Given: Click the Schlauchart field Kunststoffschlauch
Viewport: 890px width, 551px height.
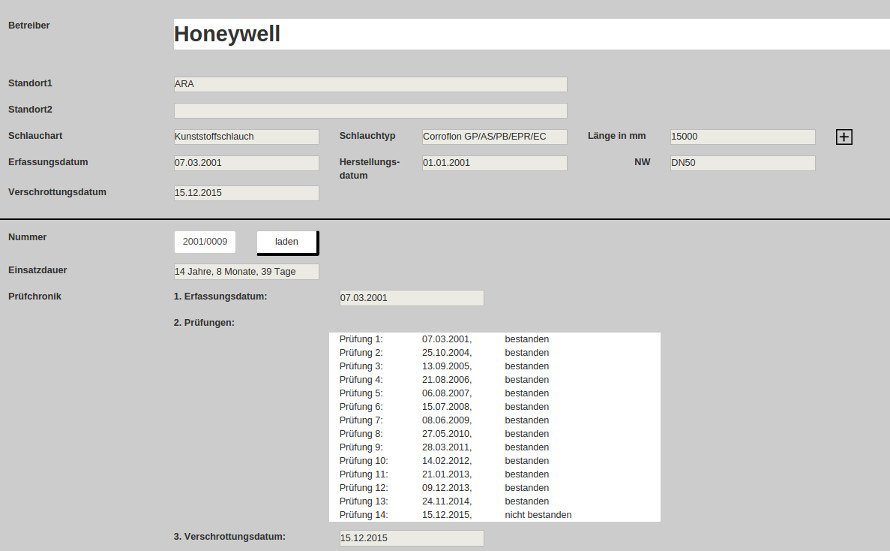Looking at the screenshot, I should point(246,137).
